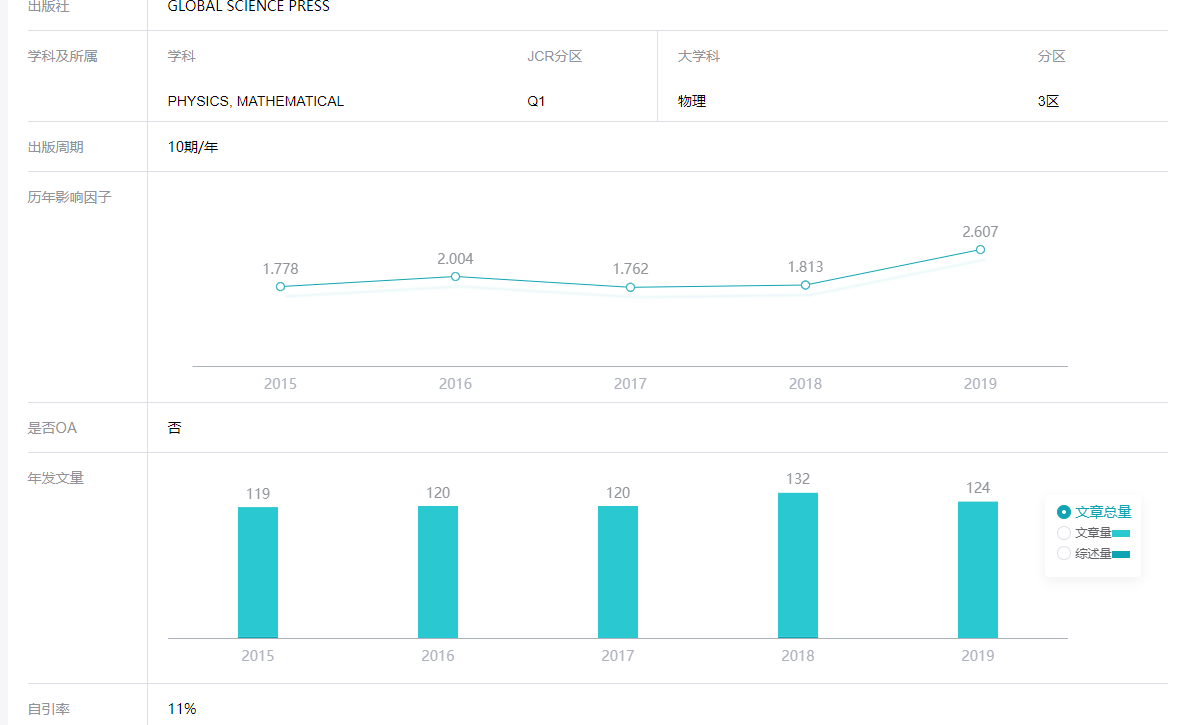Click the 2017 impact factor data point
The height and width of the screenshot is (725, 1187).
point(631,288)
